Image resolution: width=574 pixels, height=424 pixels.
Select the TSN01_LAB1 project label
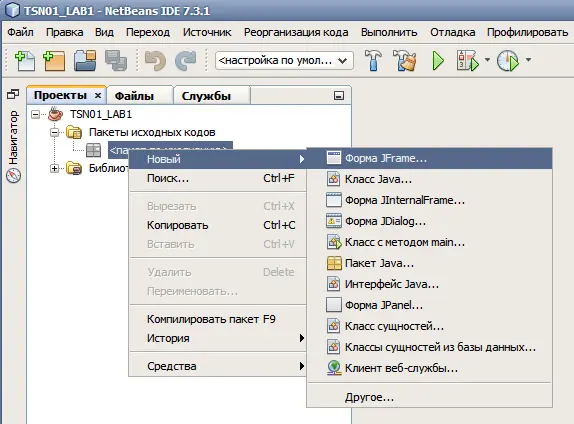click(x=101, y=114)
